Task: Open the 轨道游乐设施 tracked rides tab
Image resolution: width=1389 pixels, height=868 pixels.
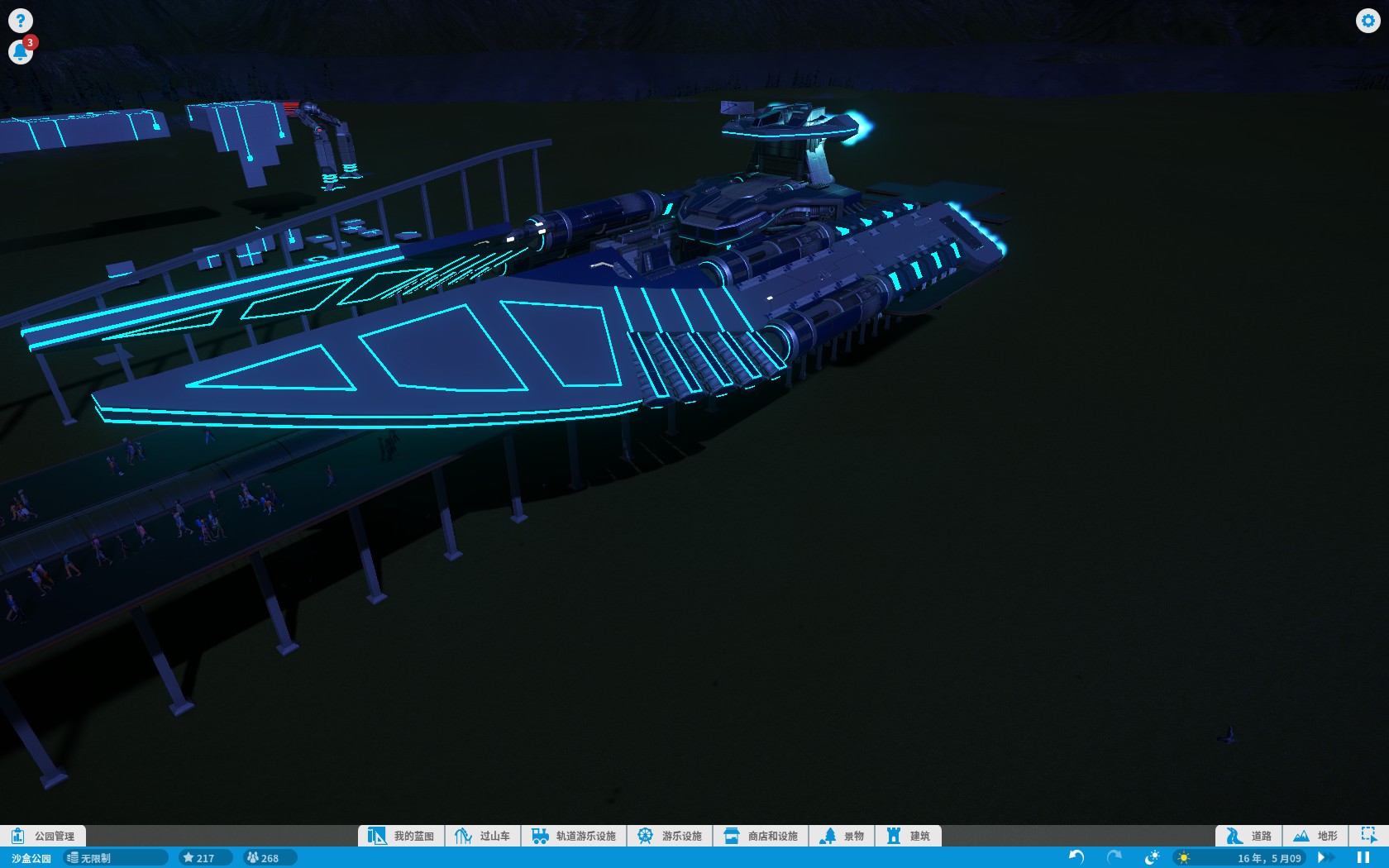Action: (x=574, y=836)
